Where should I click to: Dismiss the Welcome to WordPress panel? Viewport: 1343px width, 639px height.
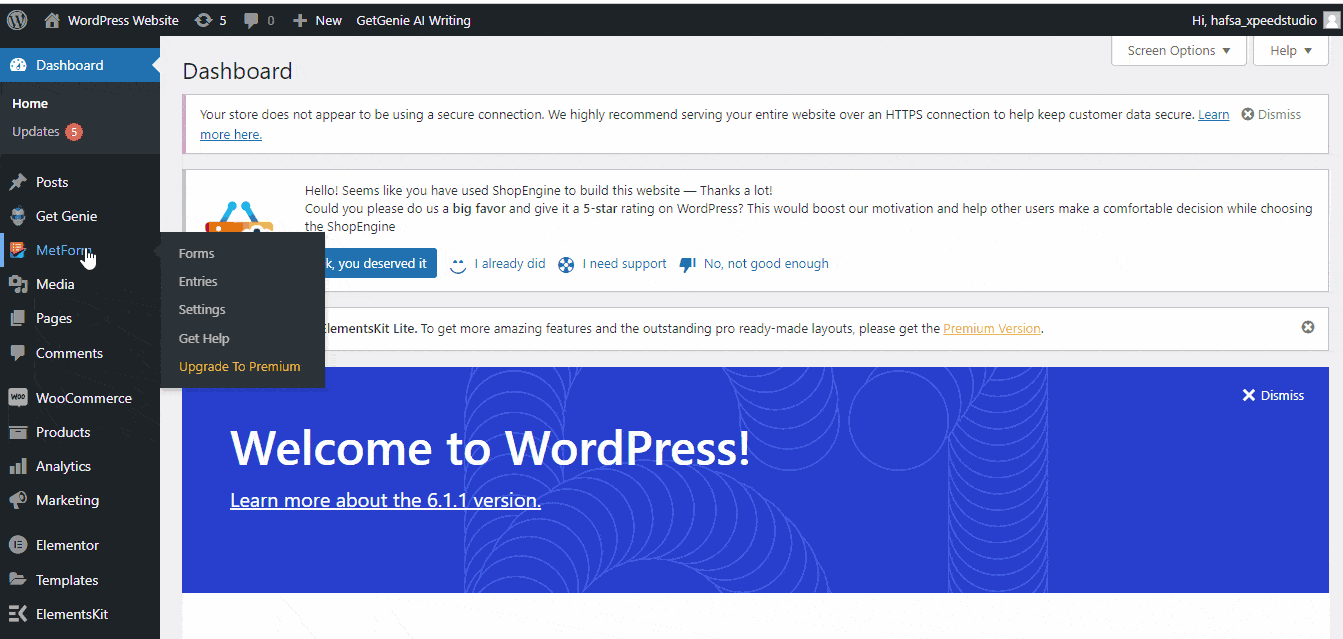point(1273,395)
